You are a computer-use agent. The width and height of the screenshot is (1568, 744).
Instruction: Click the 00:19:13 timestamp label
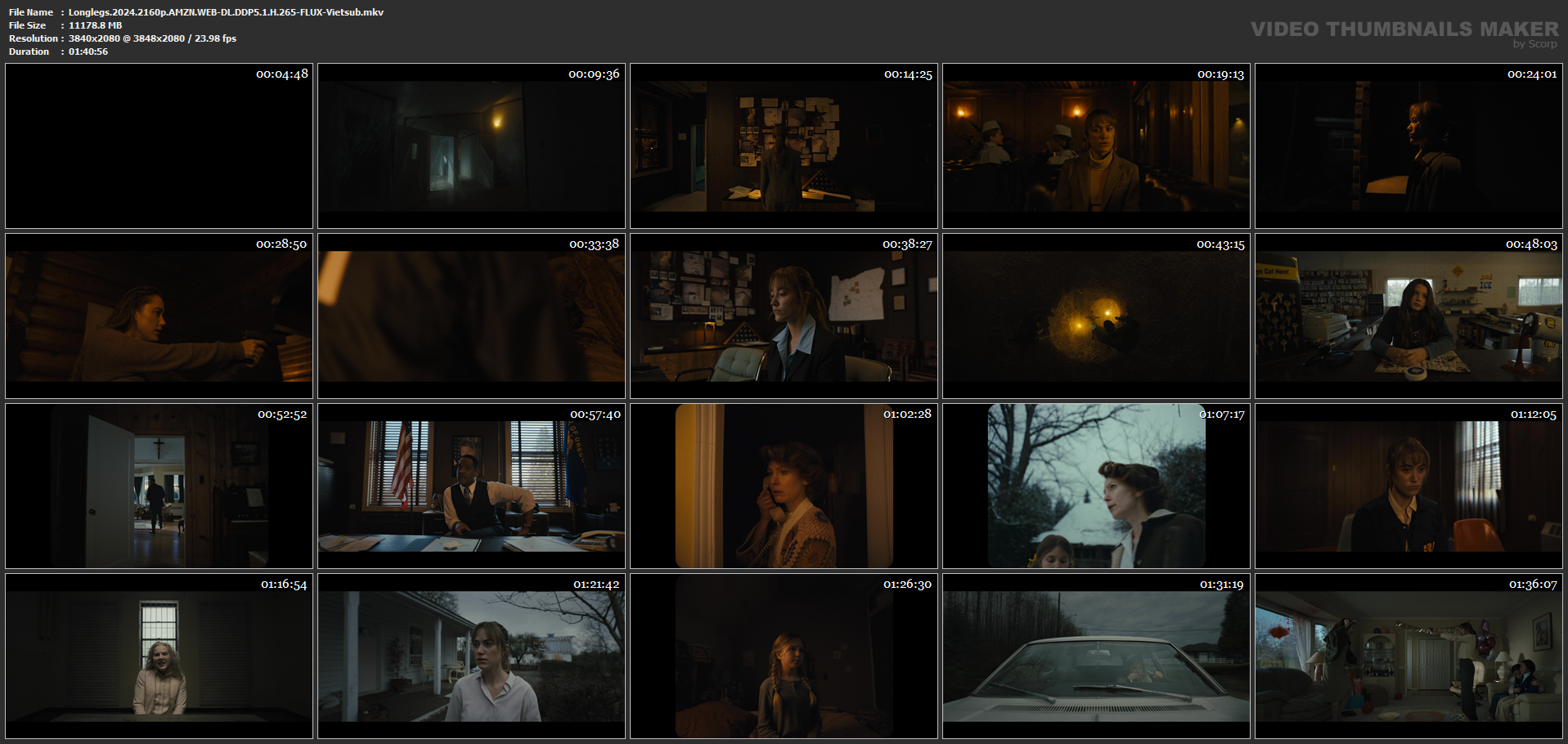[x=1220, y=74]
